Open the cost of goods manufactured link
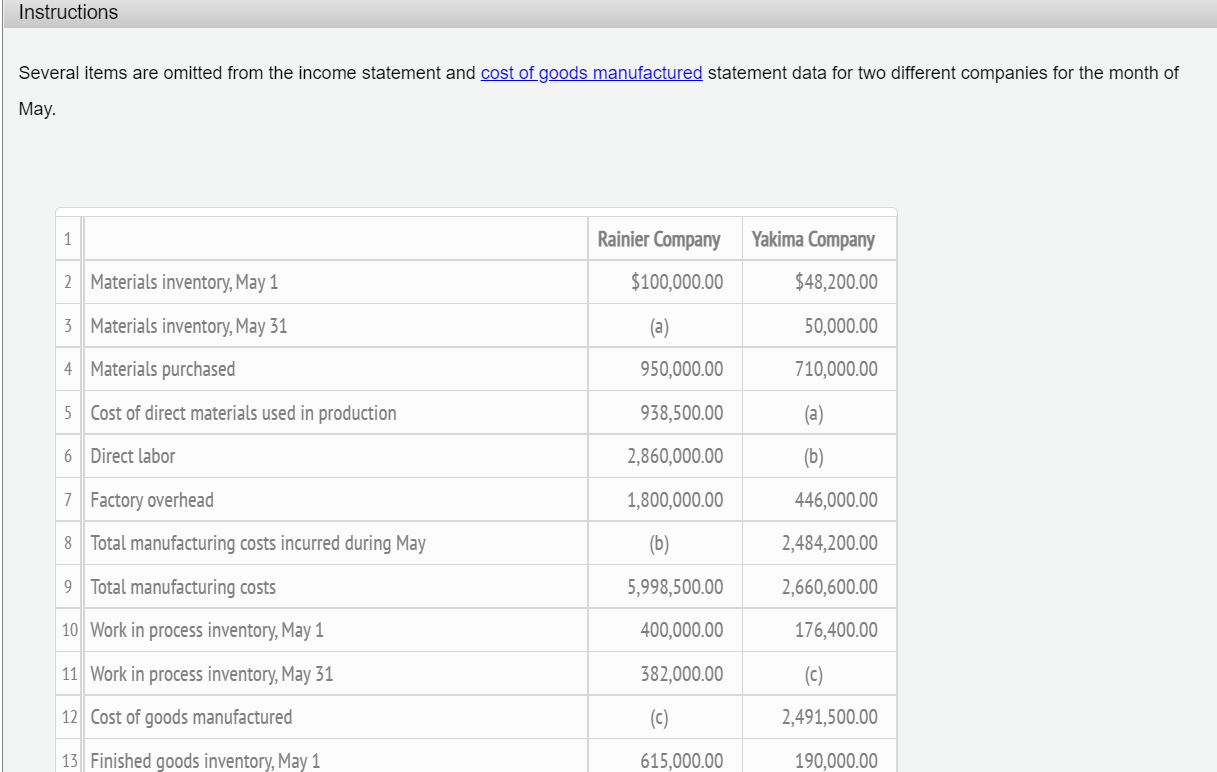Image resolution: width=1217 pixels, height=772 pixels. (x=591, y=73)
